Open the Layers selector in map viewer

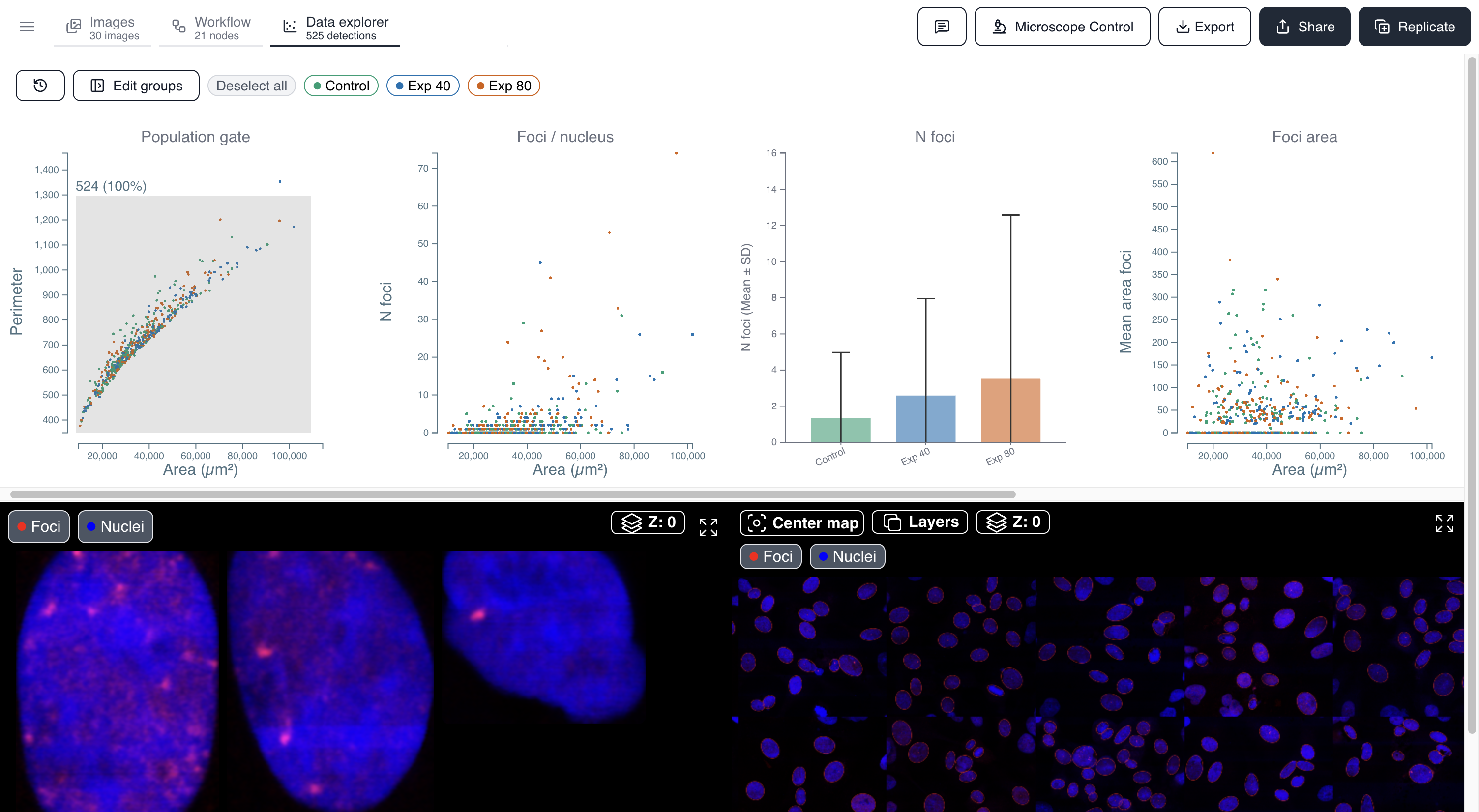pos(920,522)
